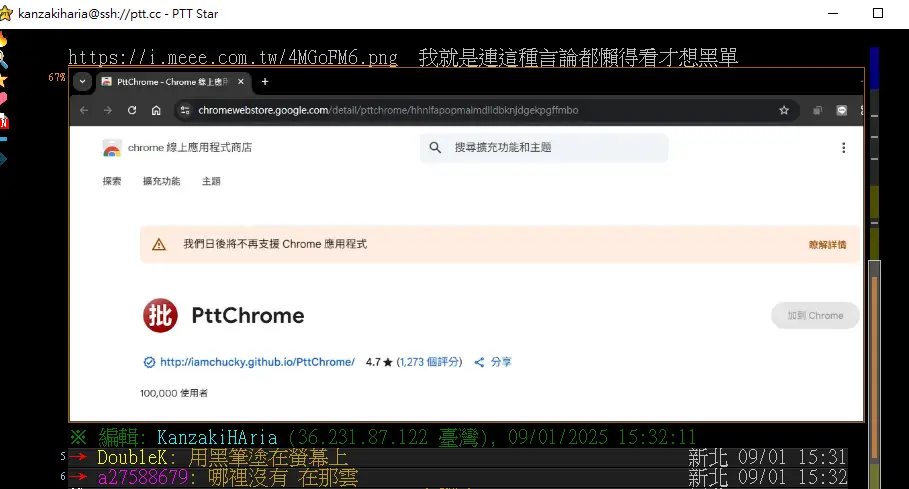
Task: Click the back arrow in previewed Chrome
Action: (84, 110)
